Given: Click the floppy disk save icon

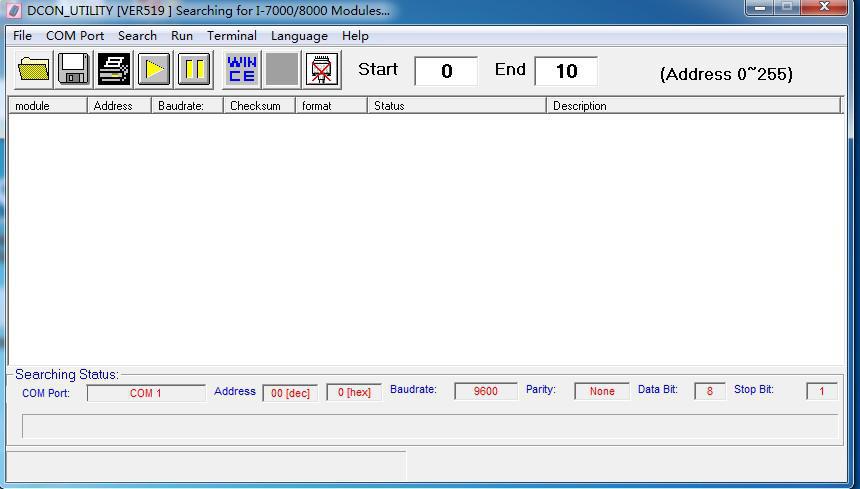Looking at the screenshot, I should [73, 70].
